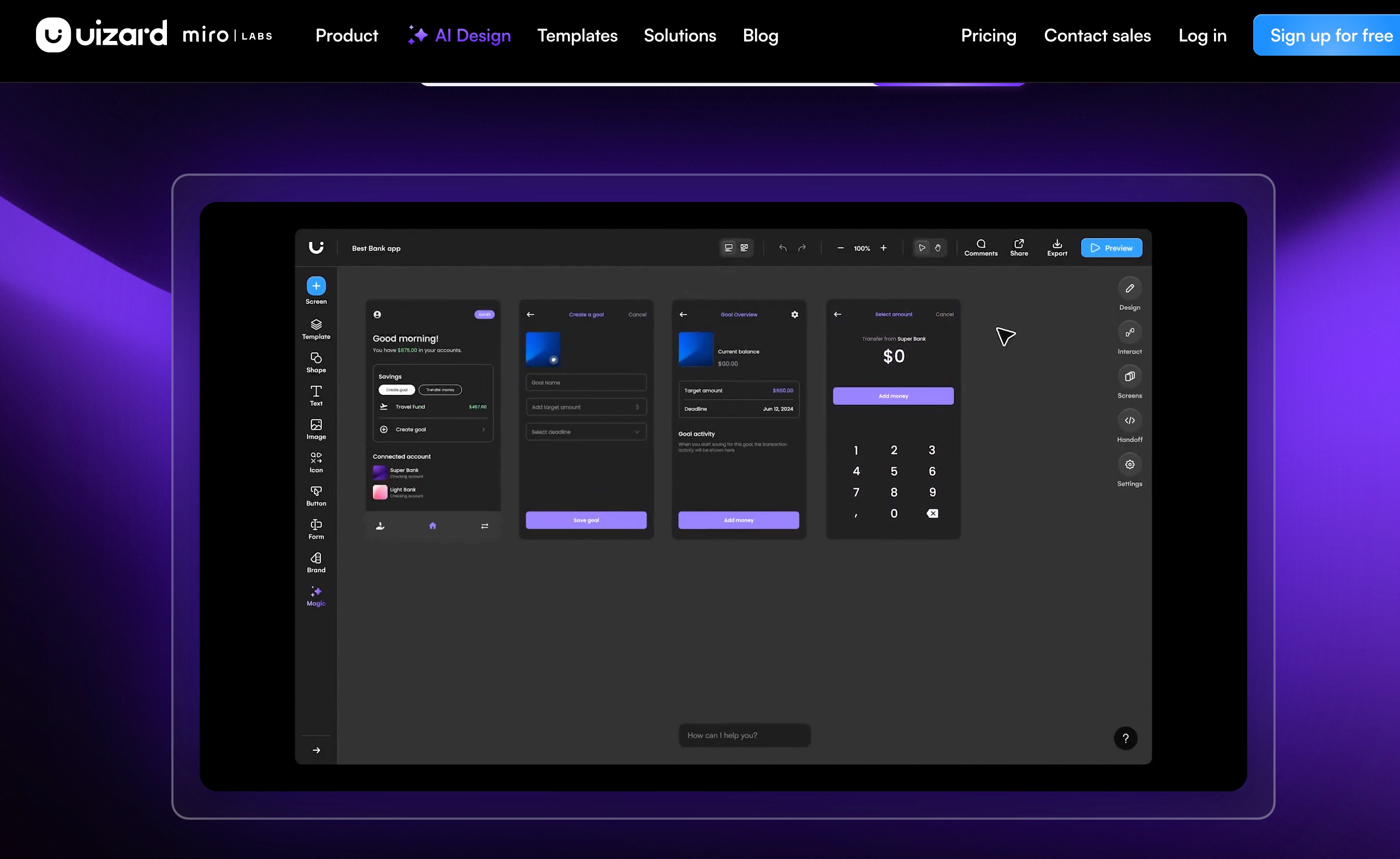
Task: Select the Shape tool
Action: [x=316, y=363]
